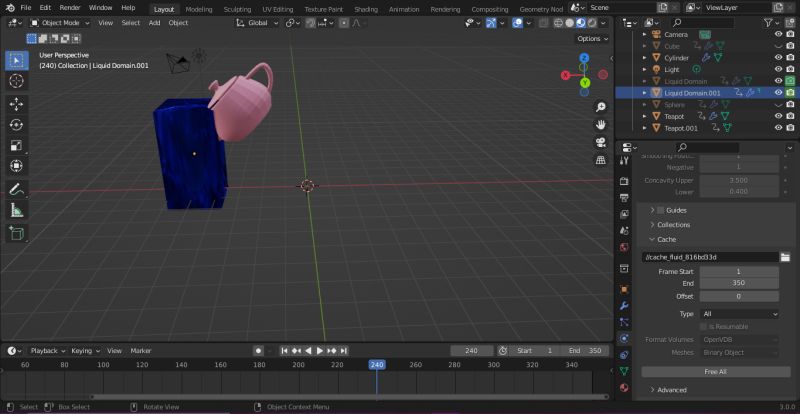This screenshot has height=414, width=800.
Task: Hide Cylinder with its eye icon
Action: click(x=779, y=58)
